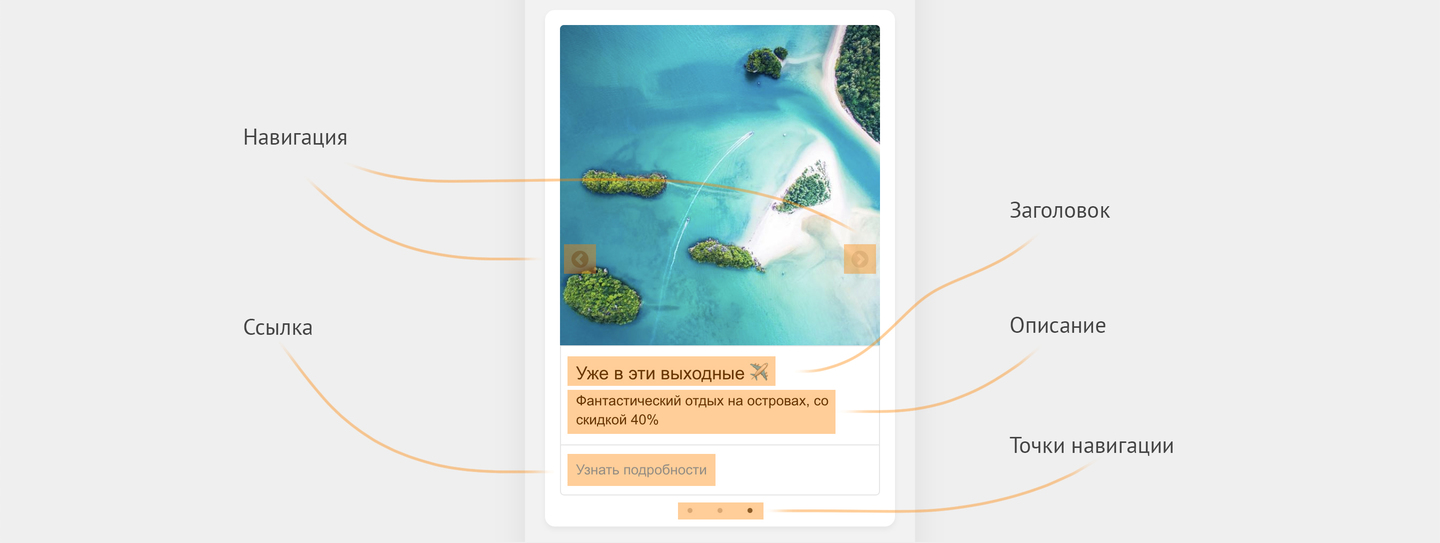
Task: Select the second navigation dot
Action: pyautogui.click(x=720, y=511)
